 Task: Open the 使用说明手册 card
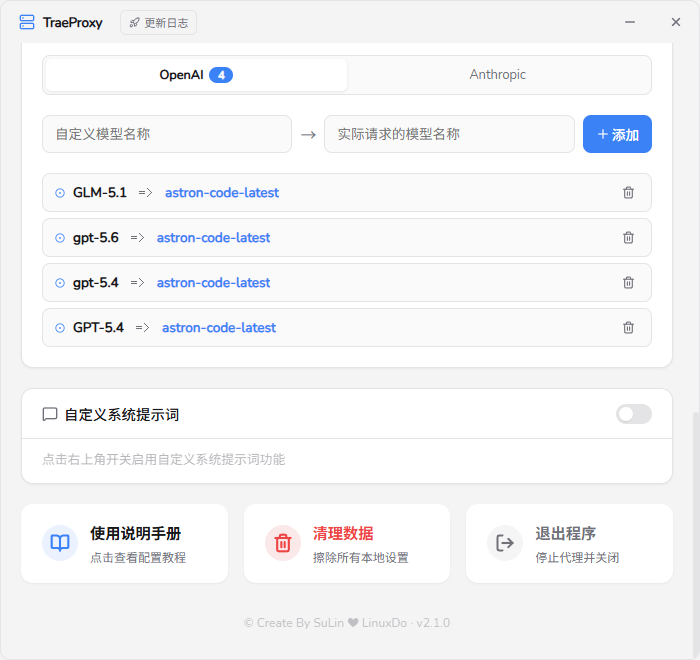tap(125, 543)
